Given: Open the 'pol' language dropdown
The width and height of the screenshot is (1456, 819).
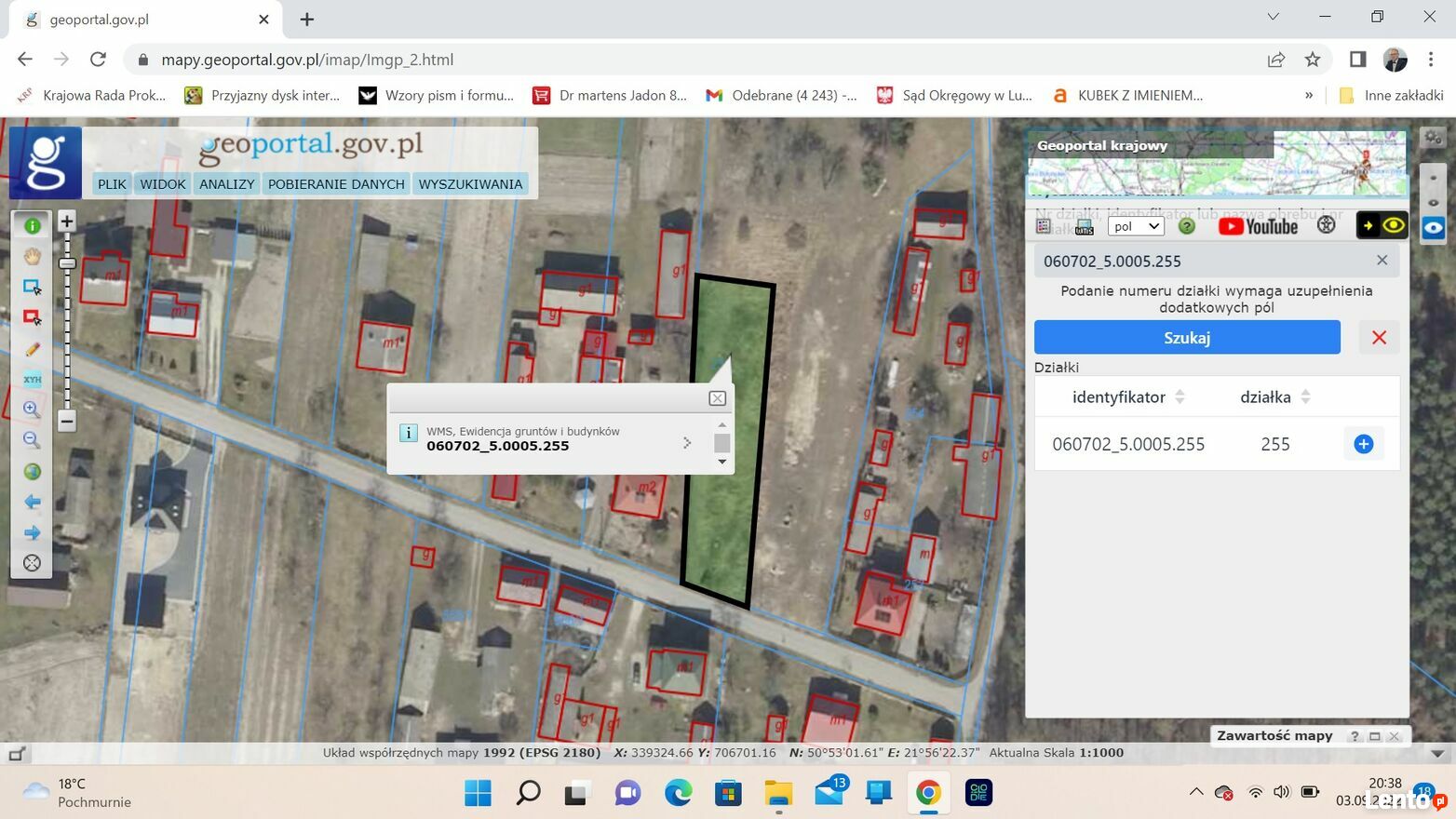Looking at the screenshot, I should click(1135, 226).
